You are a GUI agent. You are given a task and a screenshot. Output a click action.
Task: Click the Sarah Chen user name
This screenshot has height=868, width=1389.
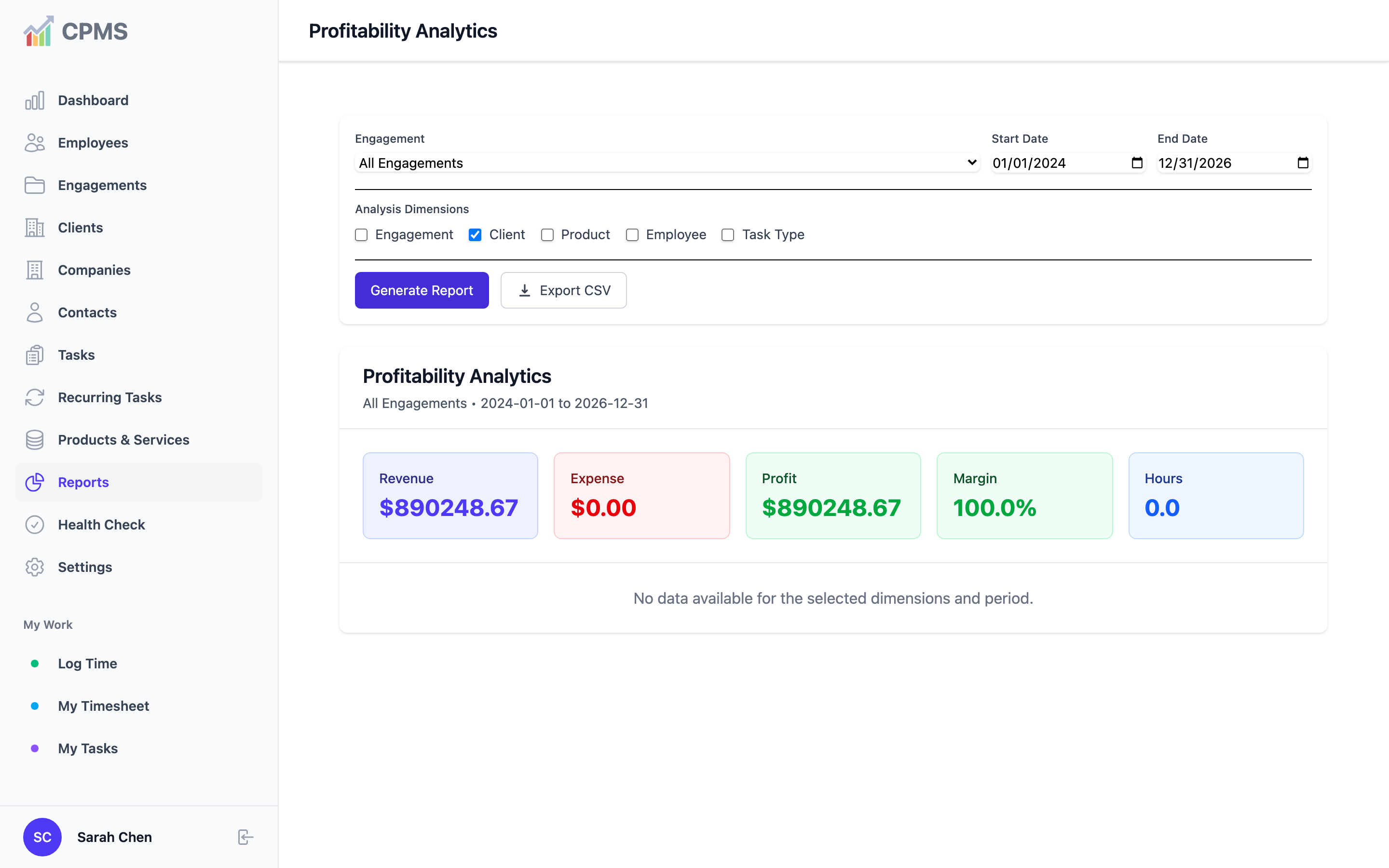point(115,838)
